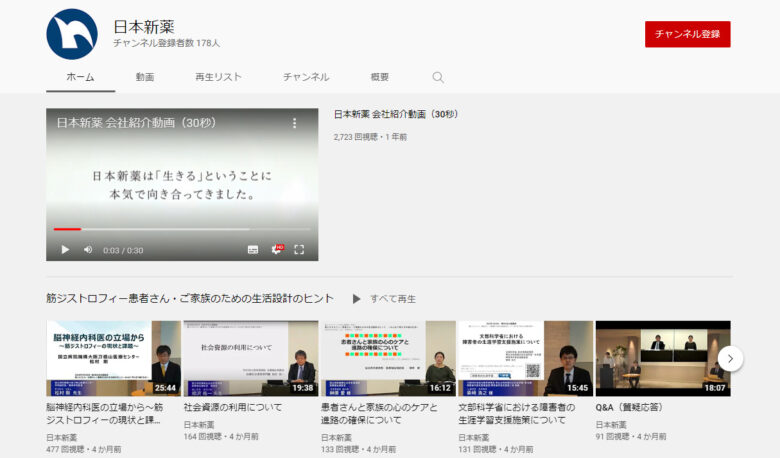780x458 pixels.
Task: Click the title 脳神経内科医の立場から～筋ジストロフィーの現状
Action: (104, 414)
